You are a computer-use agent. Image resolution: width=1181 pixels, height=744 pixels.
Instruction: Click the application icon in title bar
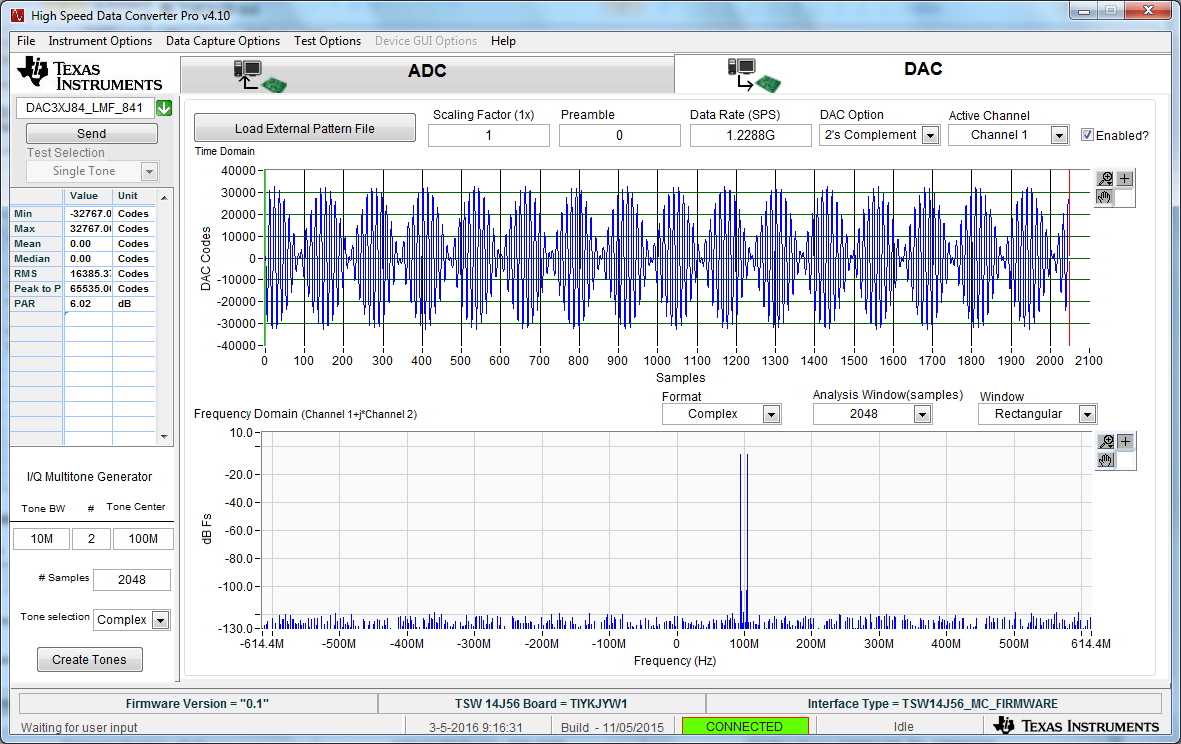coord(17,15)
